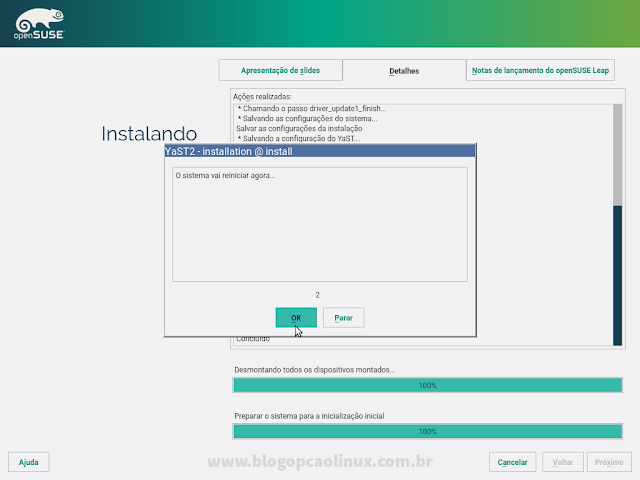The height and width of the screenshot is (480, 640).
Task: Click the 'Instalando' heading
Action: (x=149, y=134)
